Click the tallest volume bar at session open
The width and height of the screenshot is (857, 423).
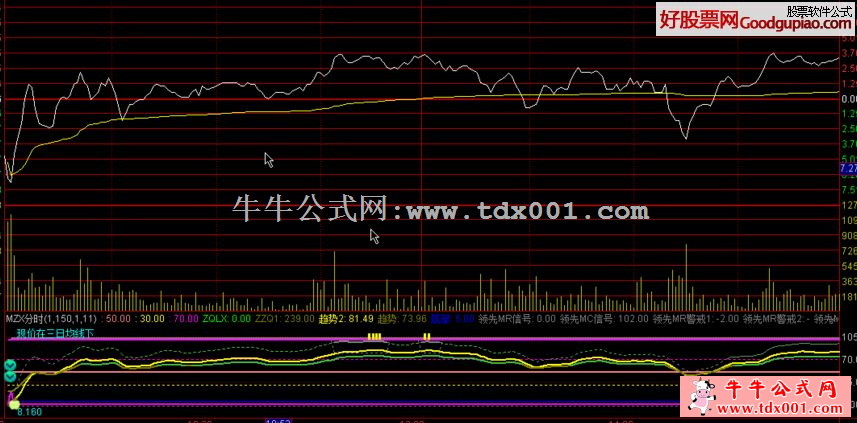point(10,262)
